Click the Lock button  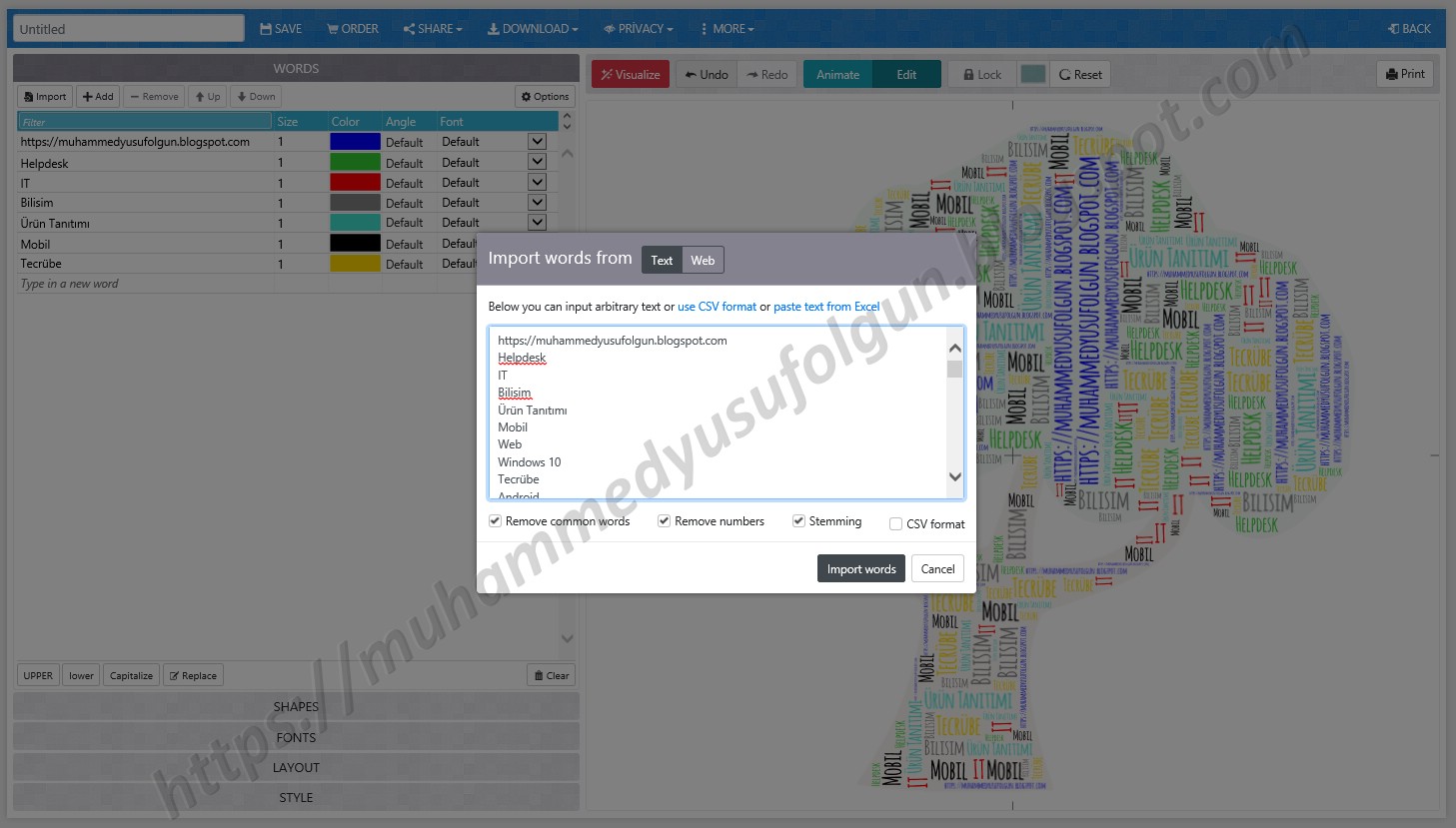[x=982, y=75]
